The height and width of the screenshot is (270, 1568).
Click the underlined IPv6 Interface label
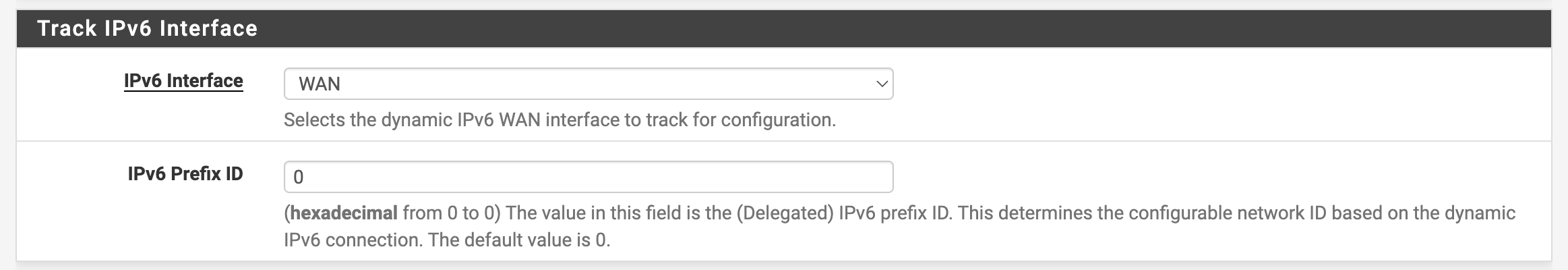(x=183, y=81)
